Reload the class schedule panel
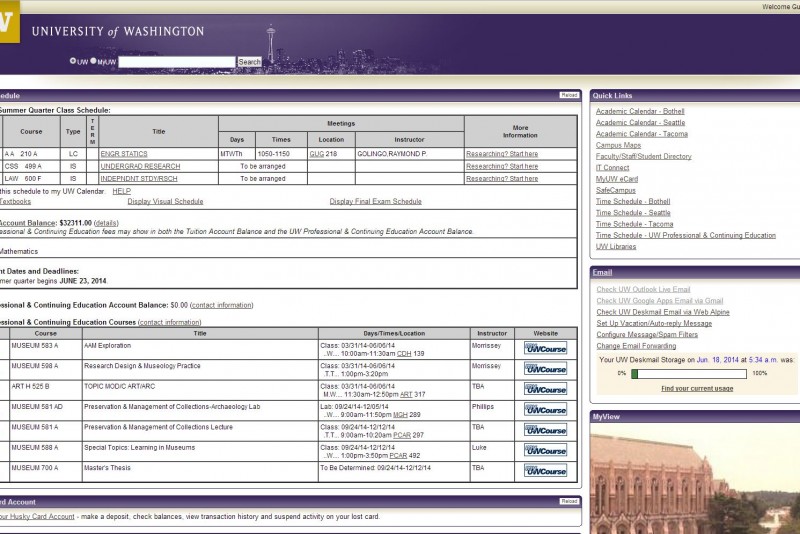800x534 pixels. (x=569, y=95)
